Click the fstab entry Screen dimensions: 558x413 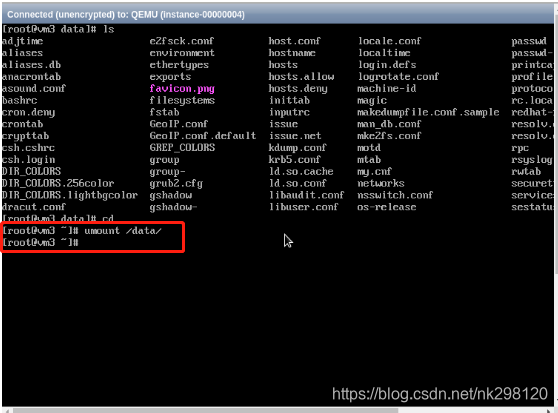[x=164, y=112]
